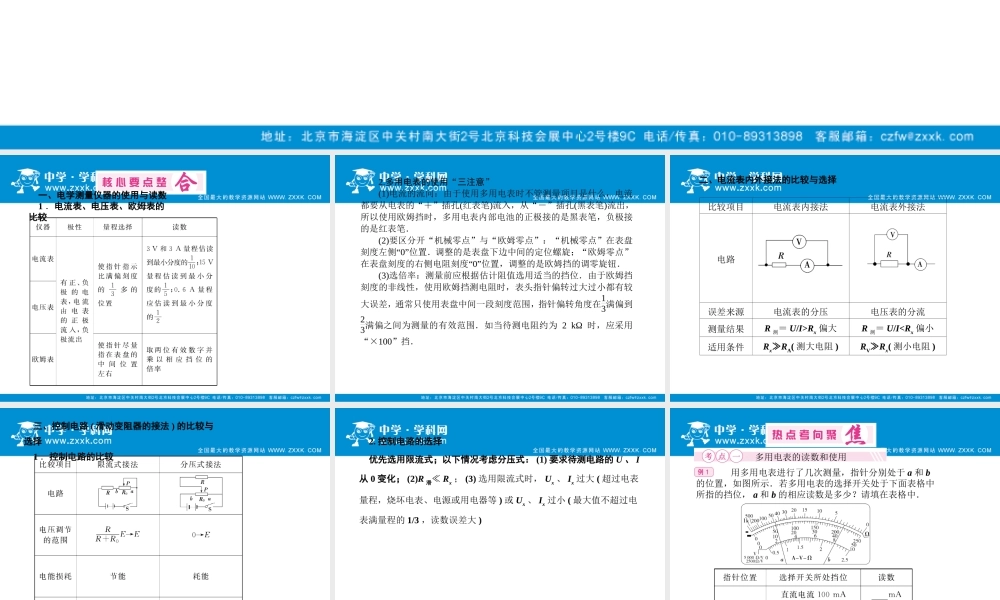
Task: Click the mascot logo on the 热点看聚焦 slide
Action: [x=695, y=434]
